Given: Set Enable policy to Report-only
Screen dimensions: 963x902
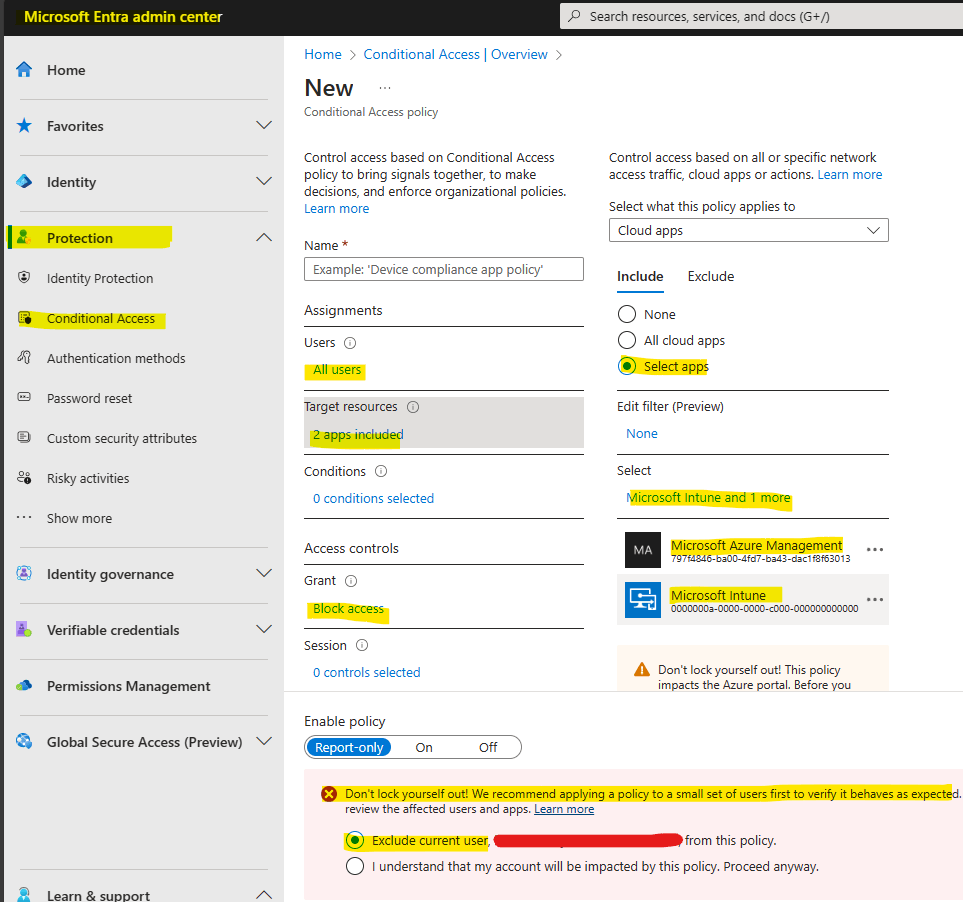Looking at the screenshot, I should click(x=349, y=747).
